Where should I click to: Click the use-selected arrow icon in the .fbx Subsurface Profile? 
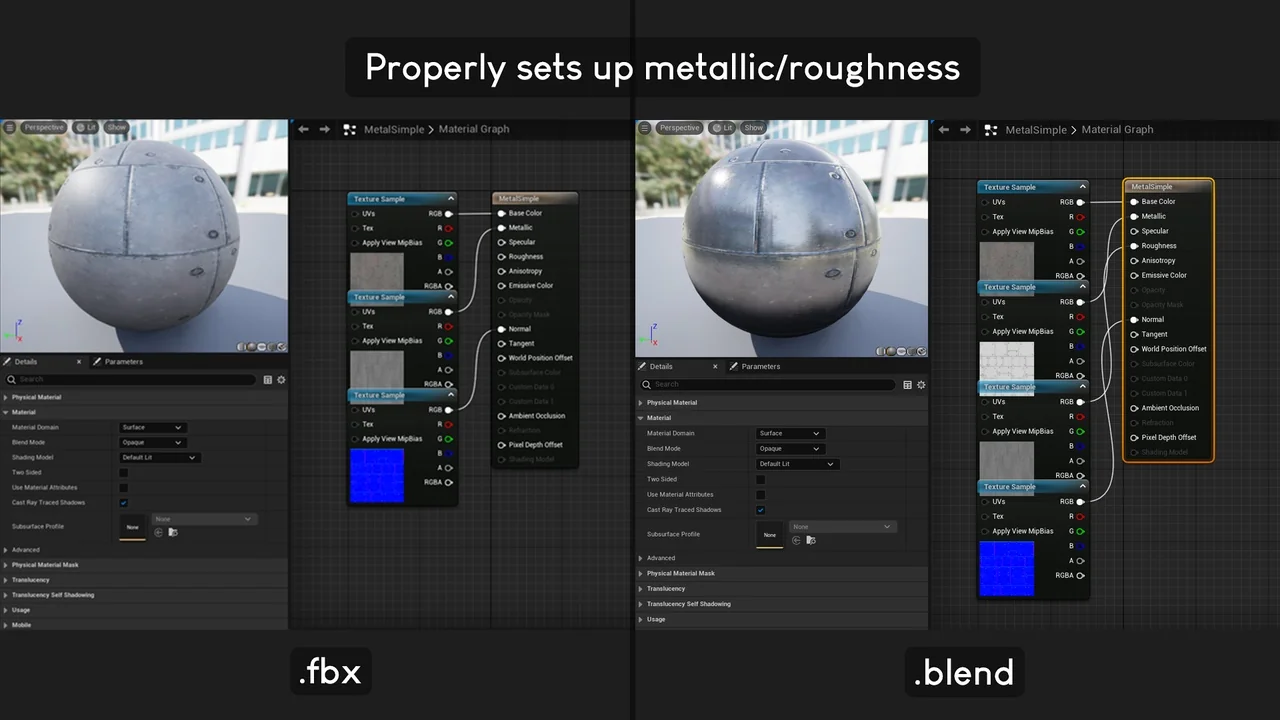point(159,532)
